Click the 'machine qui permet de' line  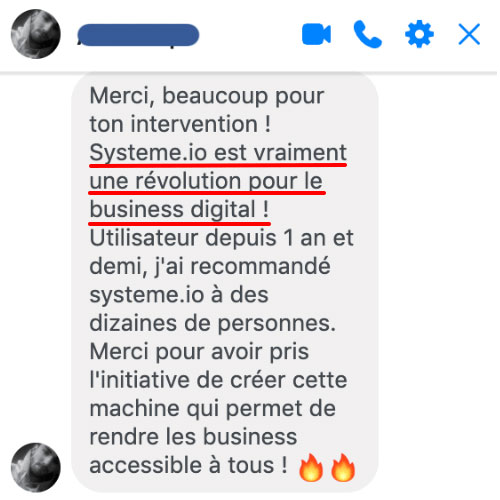click(212, 409)
